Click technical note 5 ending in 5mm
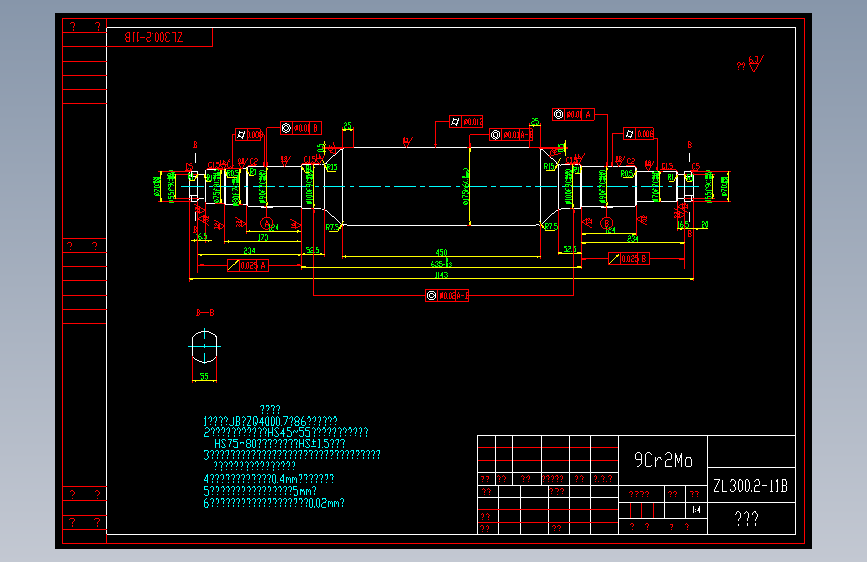 (260, 491)
